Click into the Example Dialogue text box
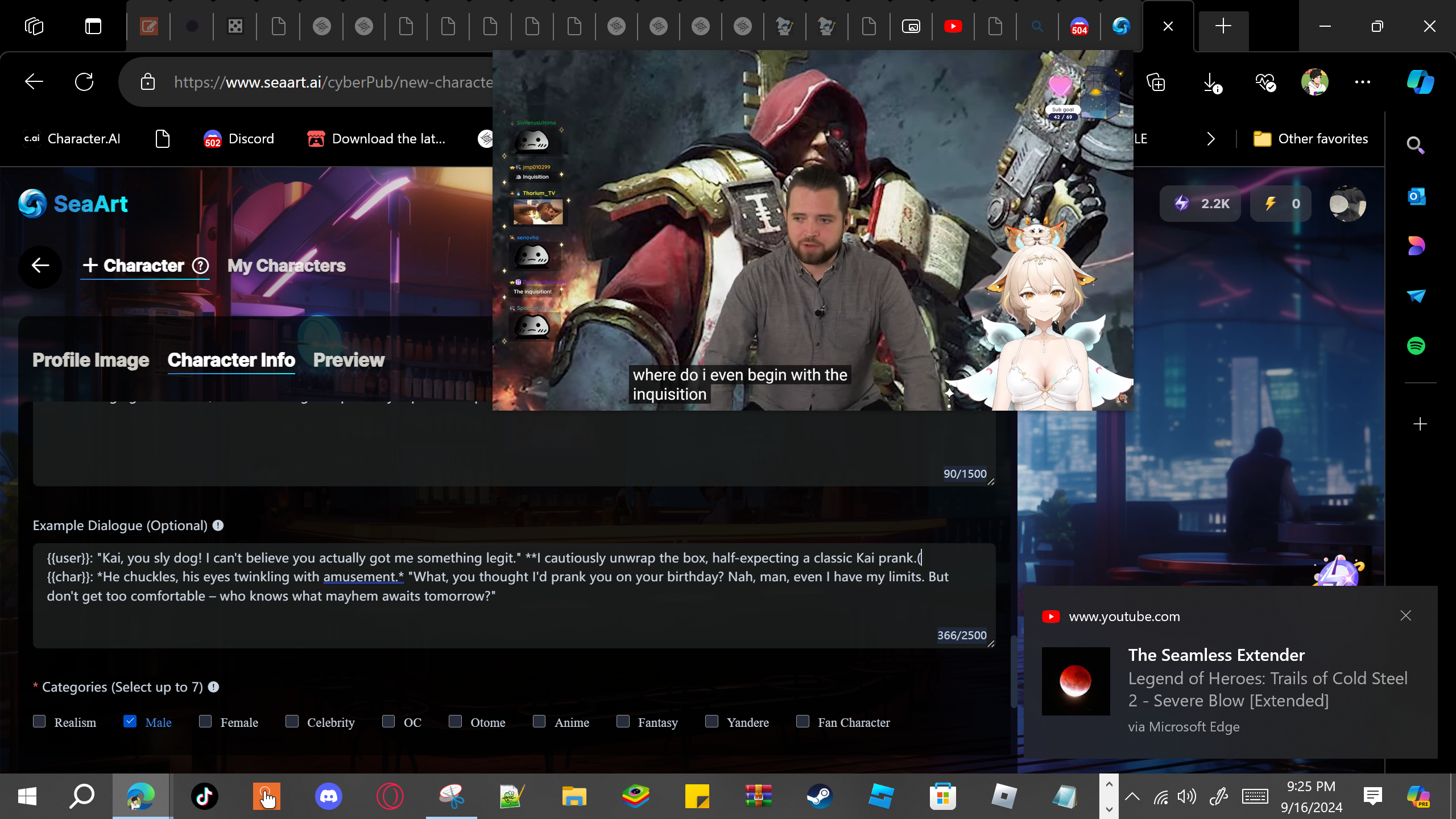1456x819 pixels. point(514,595)
